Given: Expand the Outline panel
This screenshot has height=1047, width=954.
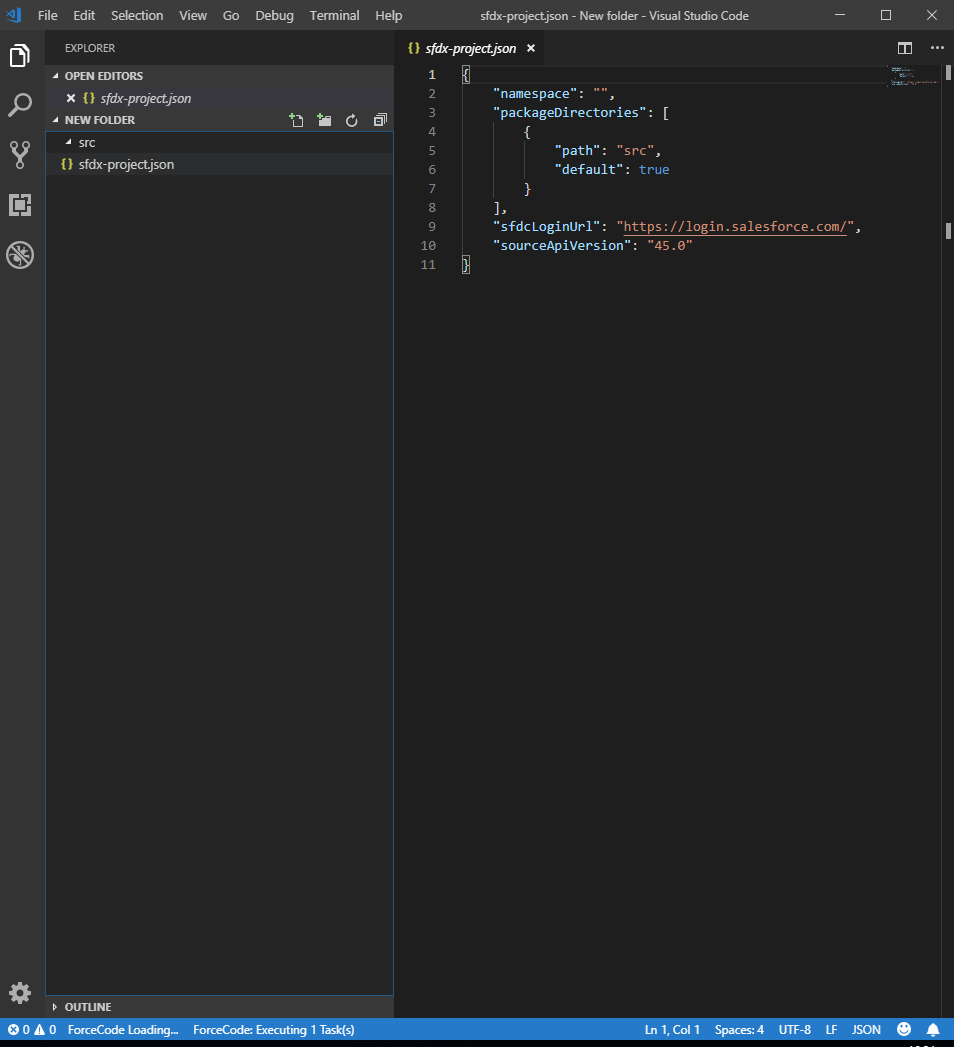Looking at the screenshot, I should pyautogui.click(x=88, y=1007).
